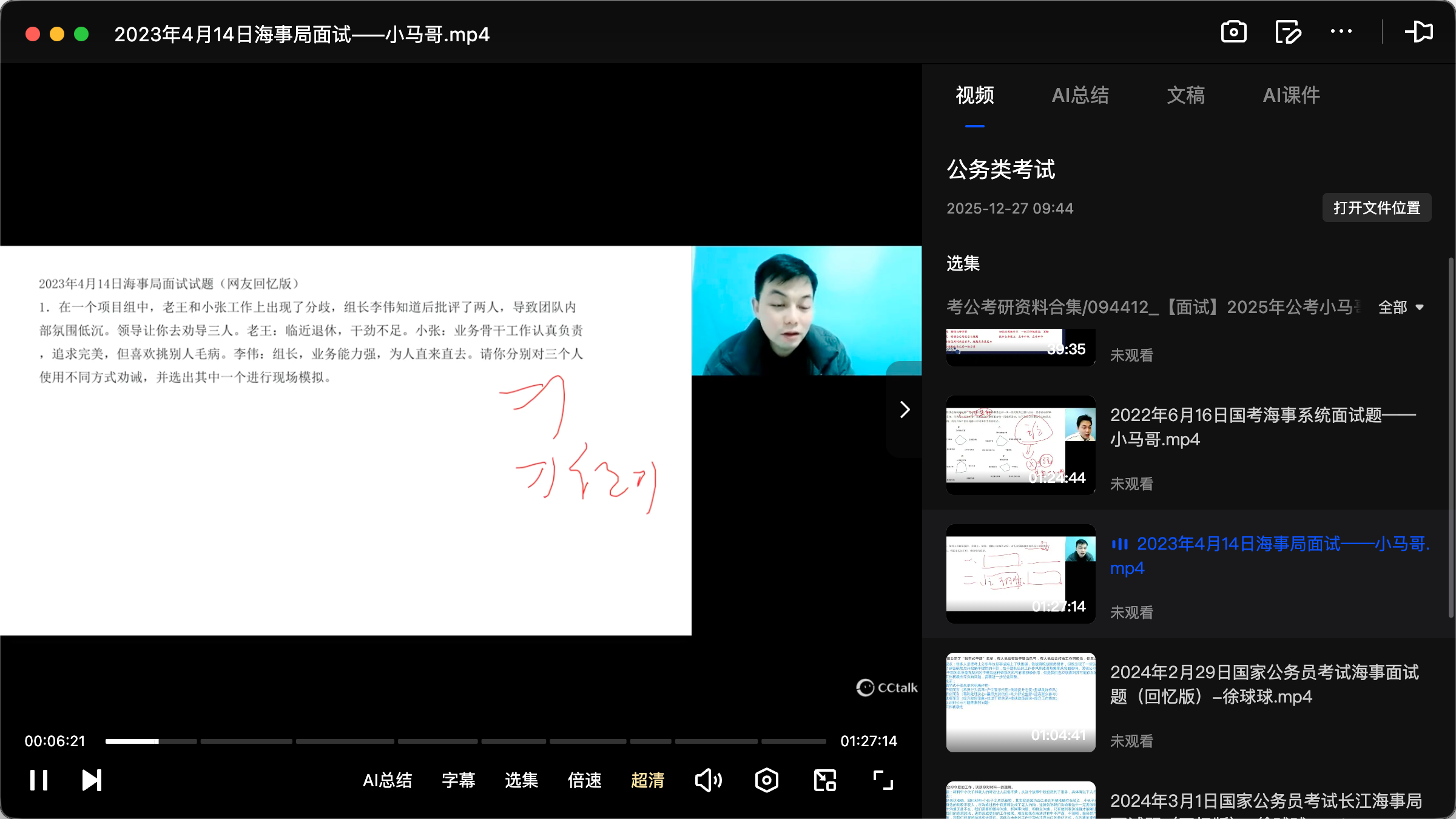
Task: Switch to the AI总结 tab
Action: (1081, 95)
